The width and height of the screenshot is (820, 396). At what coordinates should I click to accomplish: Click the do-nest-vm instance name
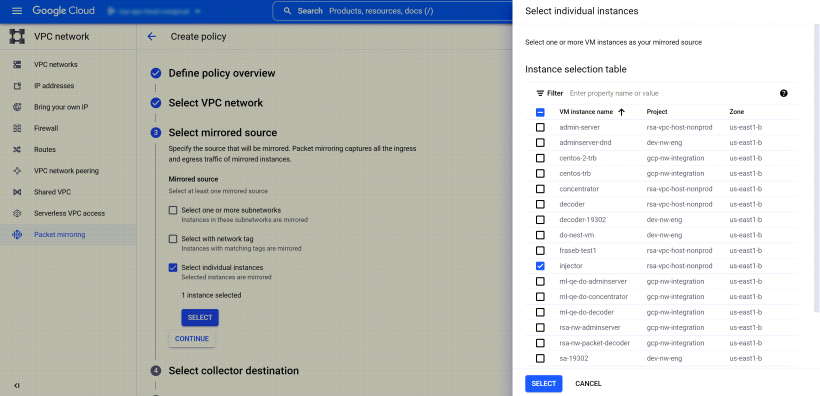[577, 235]
